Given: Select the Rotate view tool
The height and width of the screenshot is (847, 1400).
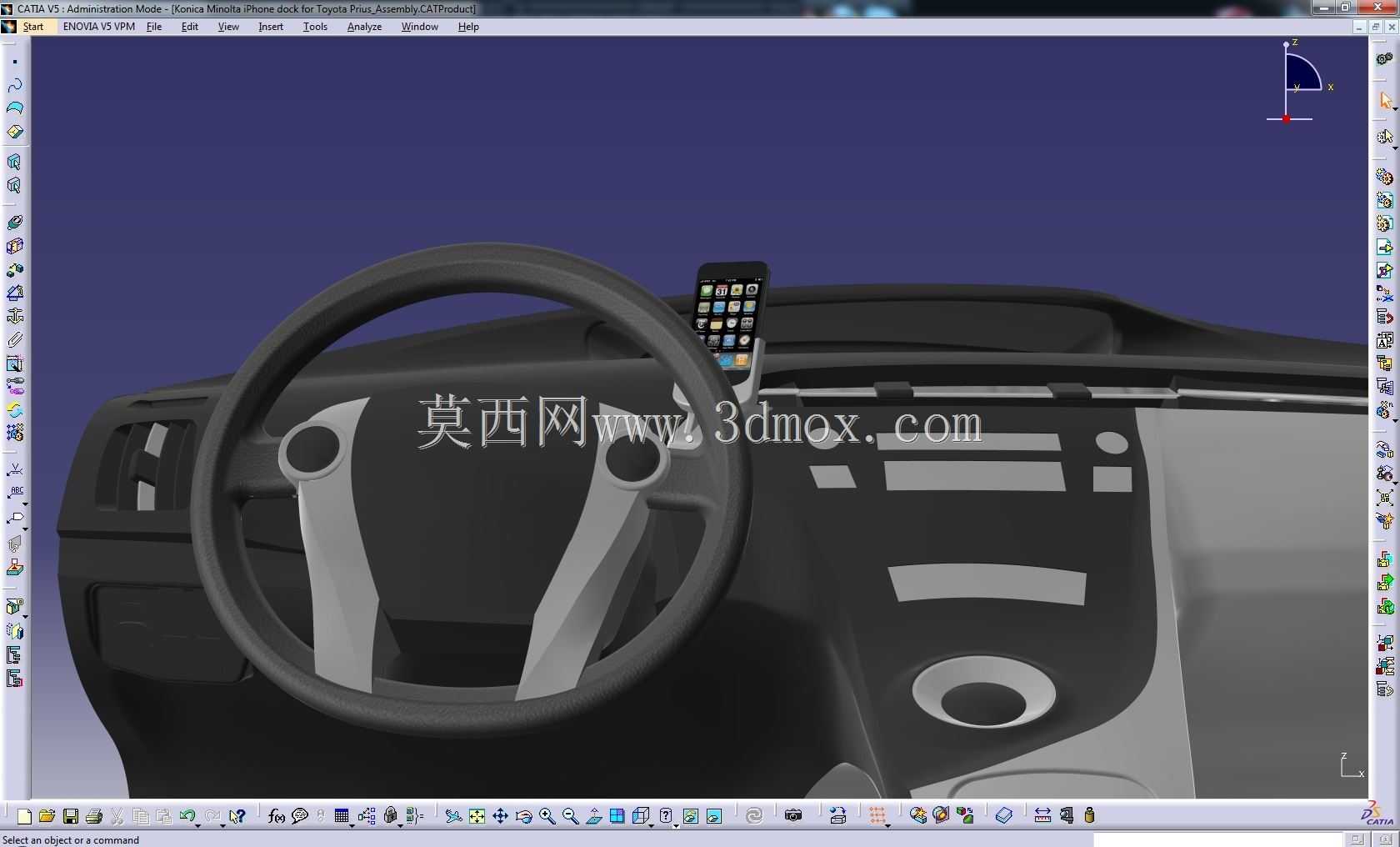Looking at the screenshot, I should pyautogui.click(x=523, y=816).
